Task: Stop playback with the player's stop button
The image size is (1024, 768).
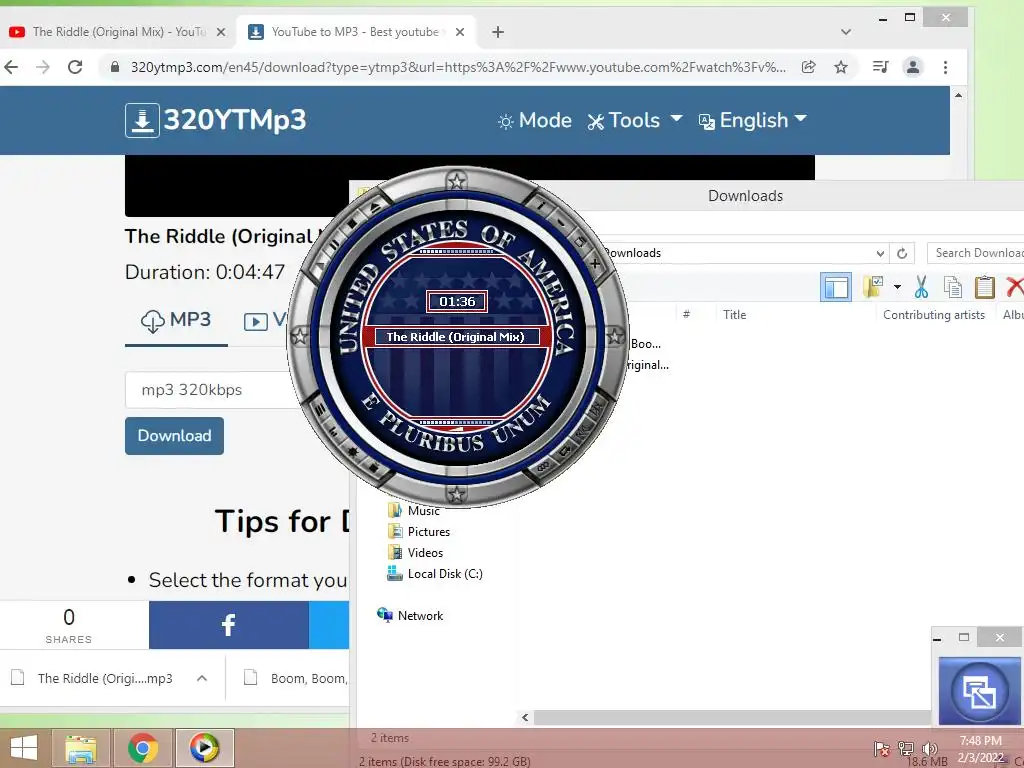Action: (353, 223)
